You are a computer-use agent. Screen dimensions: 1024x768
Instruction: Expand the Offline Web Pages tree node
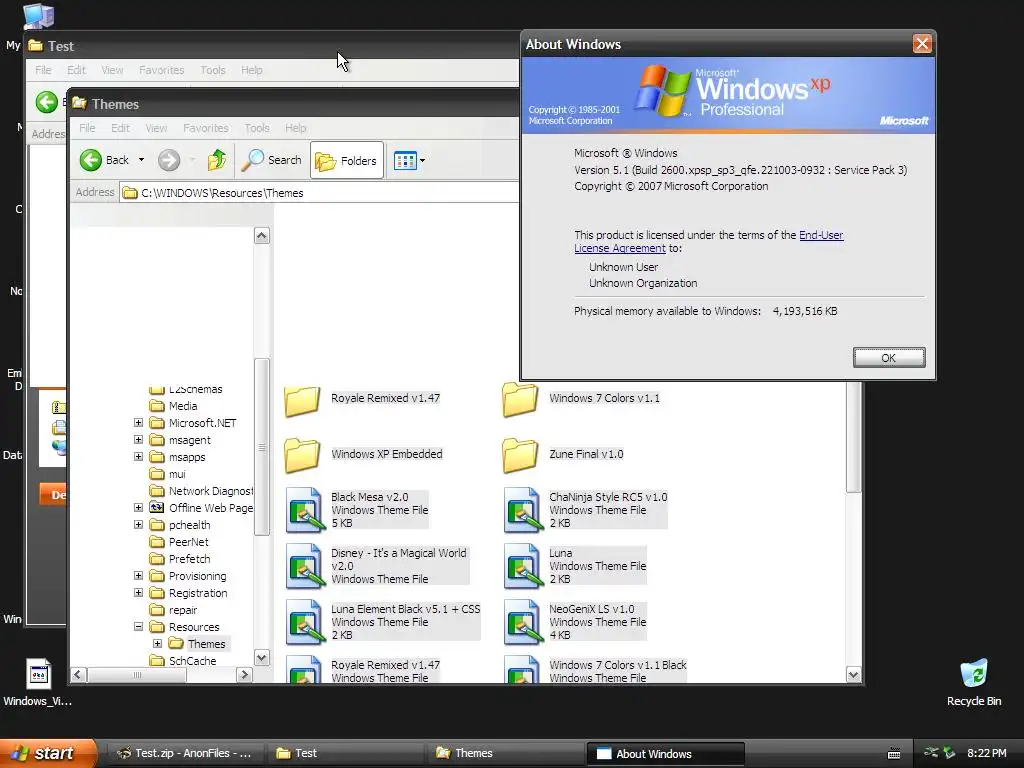[x=138, y=507]
